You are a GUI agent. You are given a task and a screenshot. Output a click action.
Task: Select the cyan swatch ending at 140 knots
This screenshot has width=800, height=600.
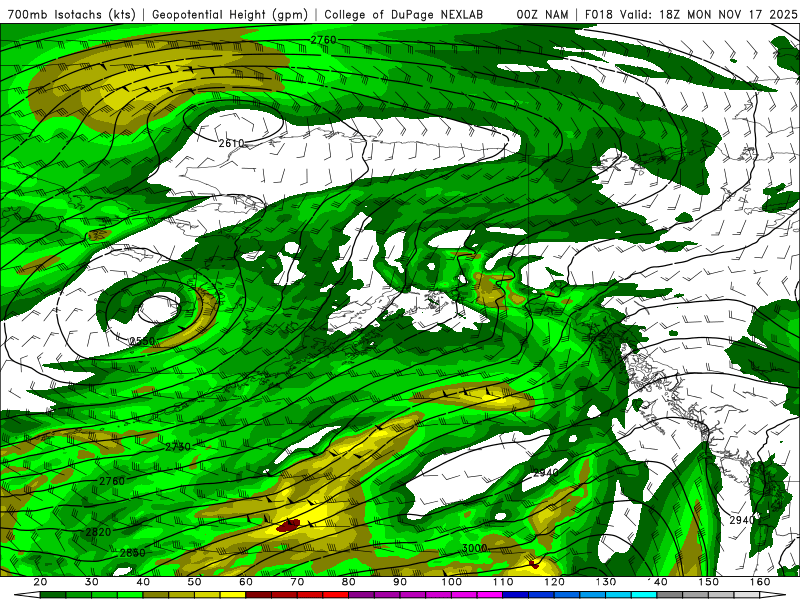(644, 594)
